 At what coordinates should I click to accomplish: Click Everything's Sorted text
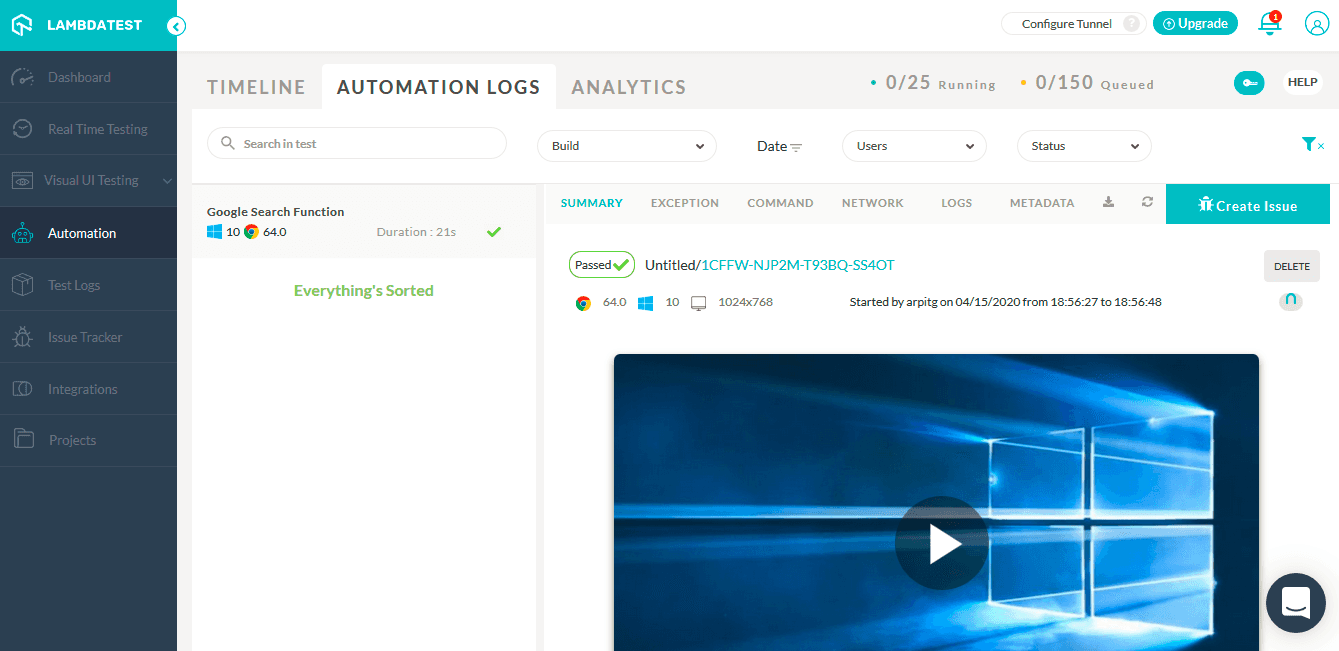tap(364, 291)
